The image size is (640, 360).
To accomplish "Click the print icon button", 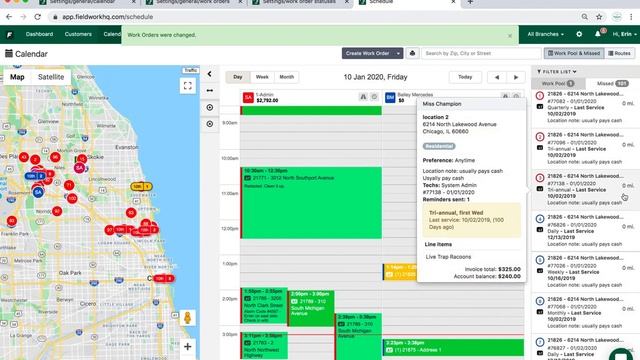I will click(412, 53).
